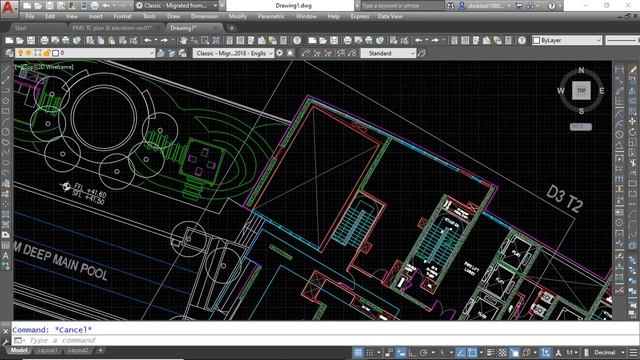The image size is (640, 360).
Task: Switch to the Layout1 tab
Action: tap(48, 351)
